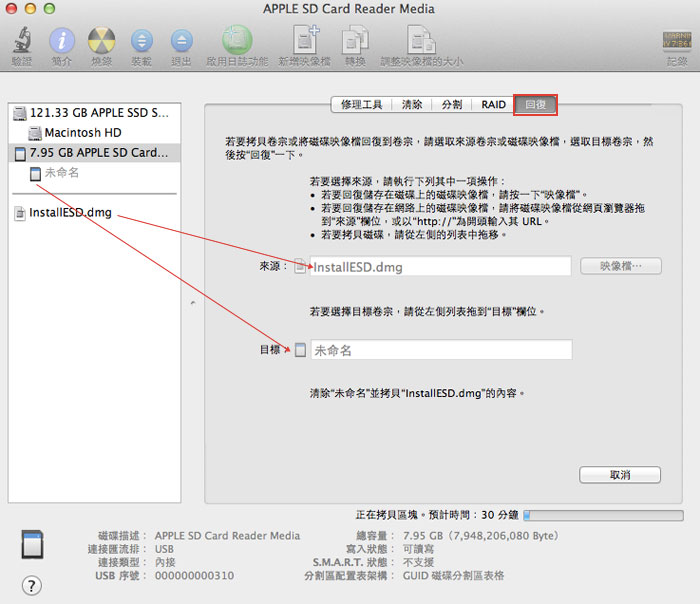This screenshot has width=700, height=604.
Task: Click the yellow minimize window button
Action: pos(30,8)
